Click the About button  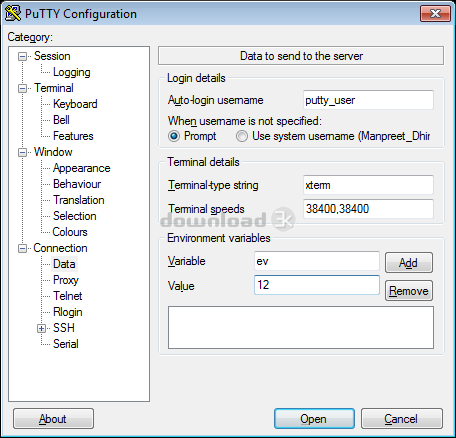click(x=53, y=419)
